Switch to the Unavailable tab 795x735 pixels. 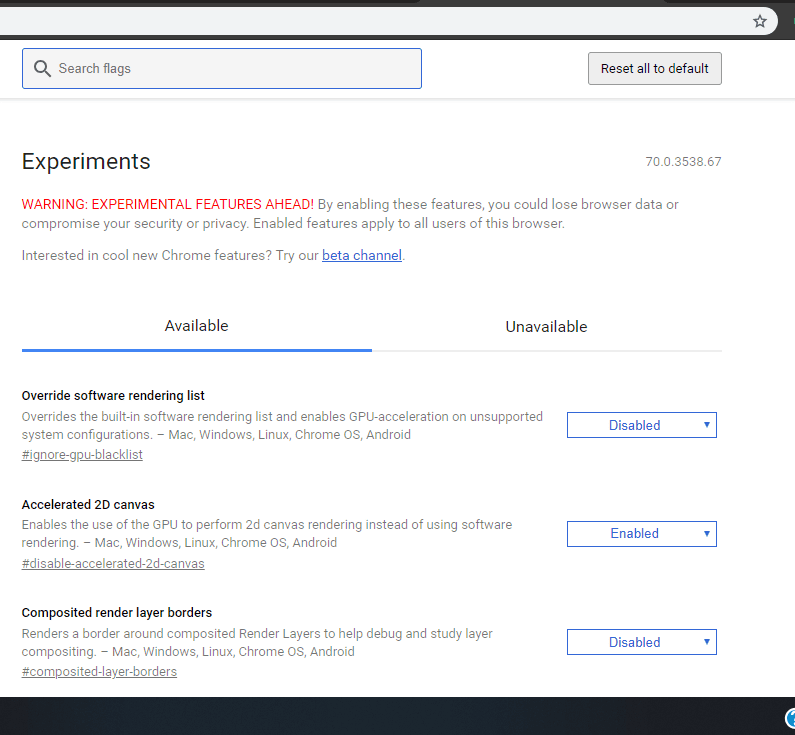click(x=547, y=327)
